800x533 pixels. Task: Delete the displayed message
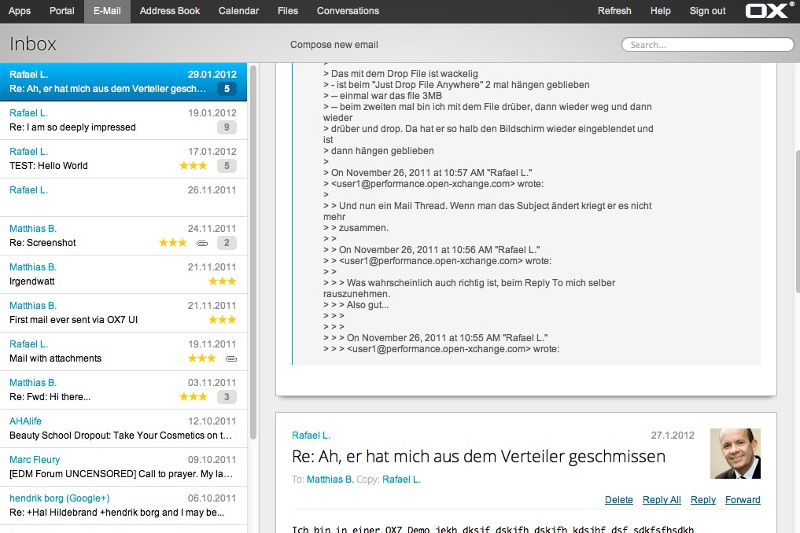coord(619,500)
